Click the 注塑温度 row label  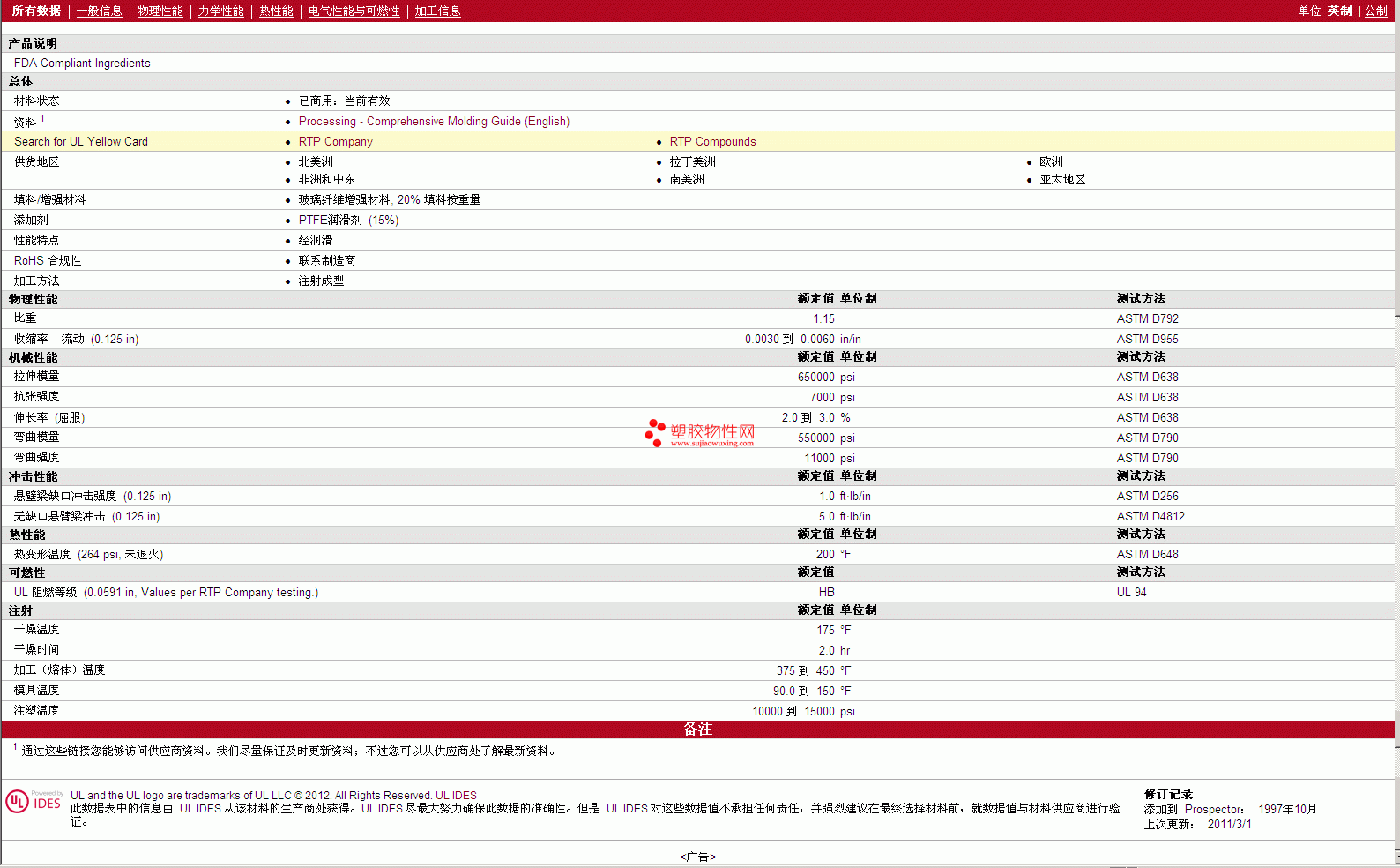tap(36, 711)
